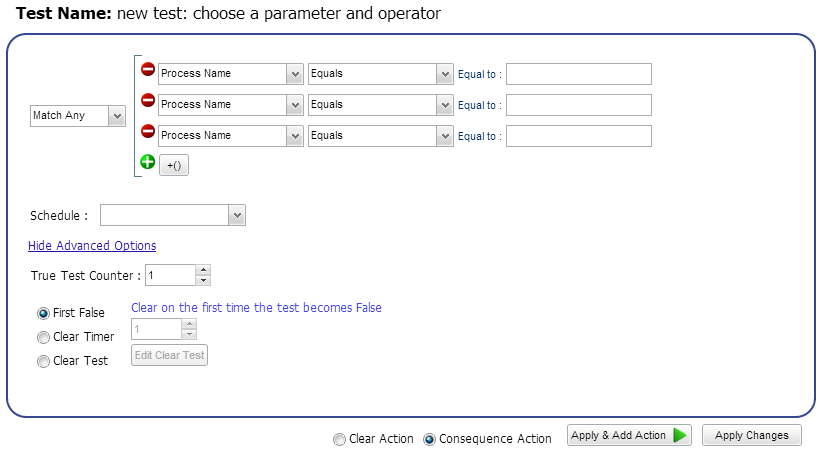The width and height of the screenshot is (820, 451).
Task: Increment the True Test Counter value
Action: coord(203,269)
